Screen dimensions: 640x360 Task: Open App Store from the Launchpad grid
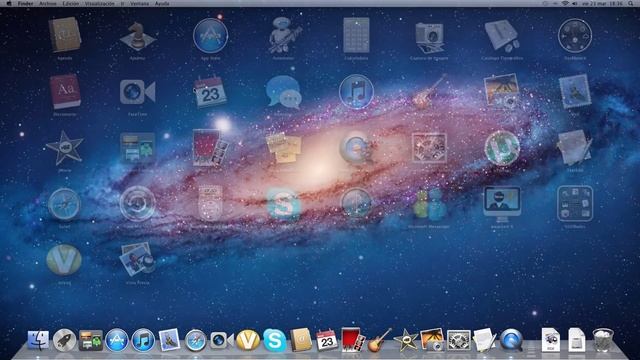(210, 36)
